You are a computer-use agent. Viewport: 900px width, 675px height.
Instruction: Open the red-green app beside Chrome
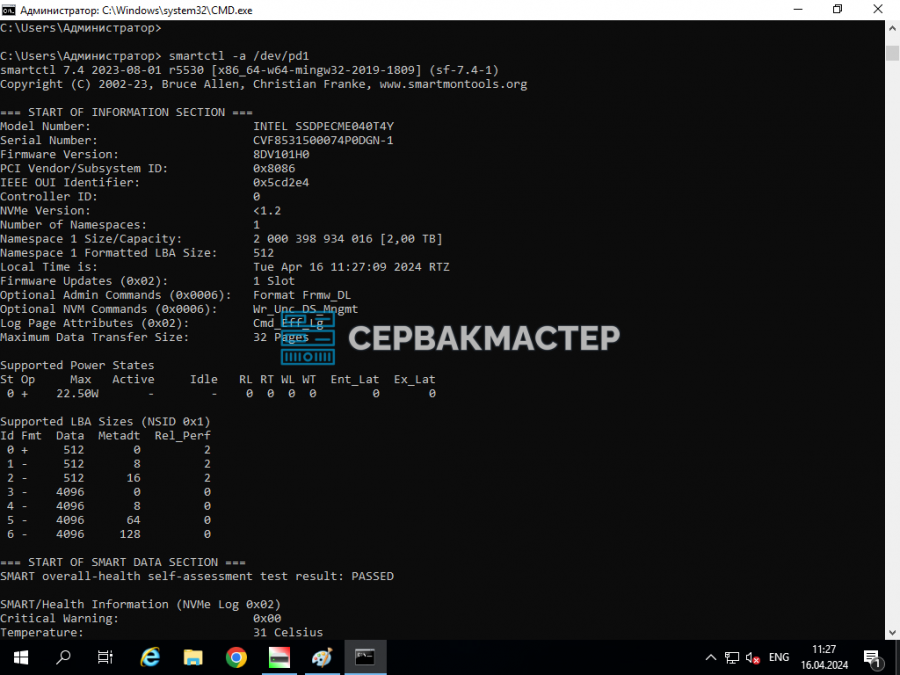point(279,657)
